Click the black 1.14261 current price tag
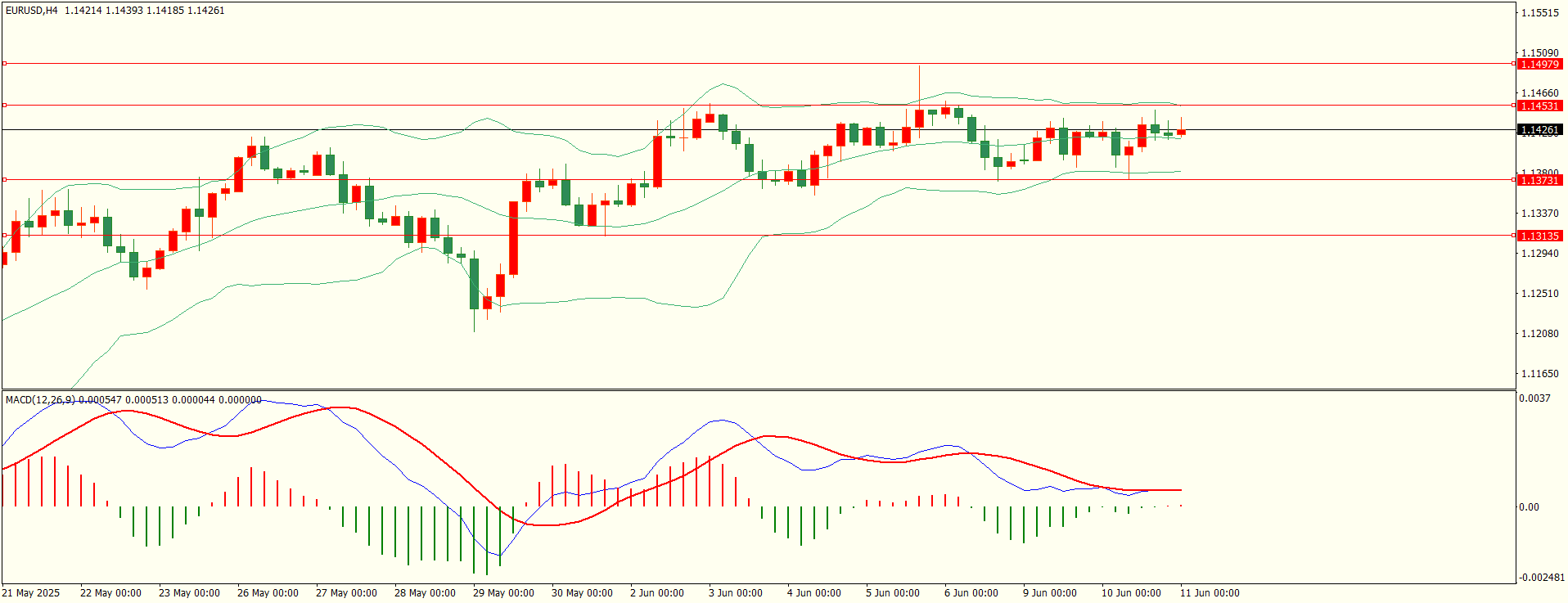This screenshot has height=603, width=1568. tap(1540, 129)
